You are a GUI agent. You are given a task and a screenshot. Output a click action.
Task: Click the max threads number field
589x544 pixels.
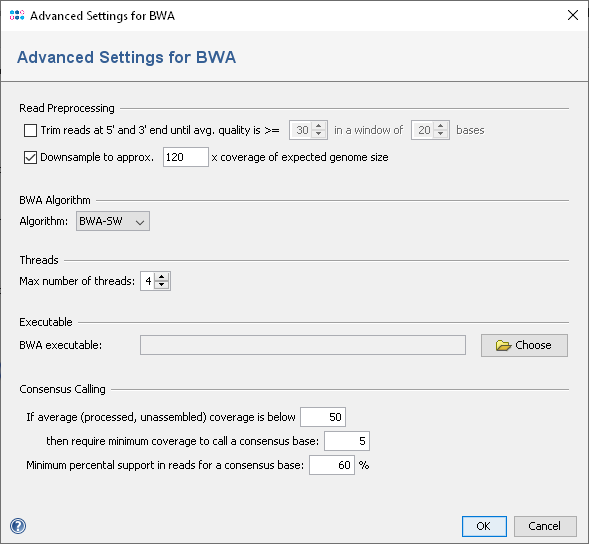pyautogui.click(x=148, y=281)
